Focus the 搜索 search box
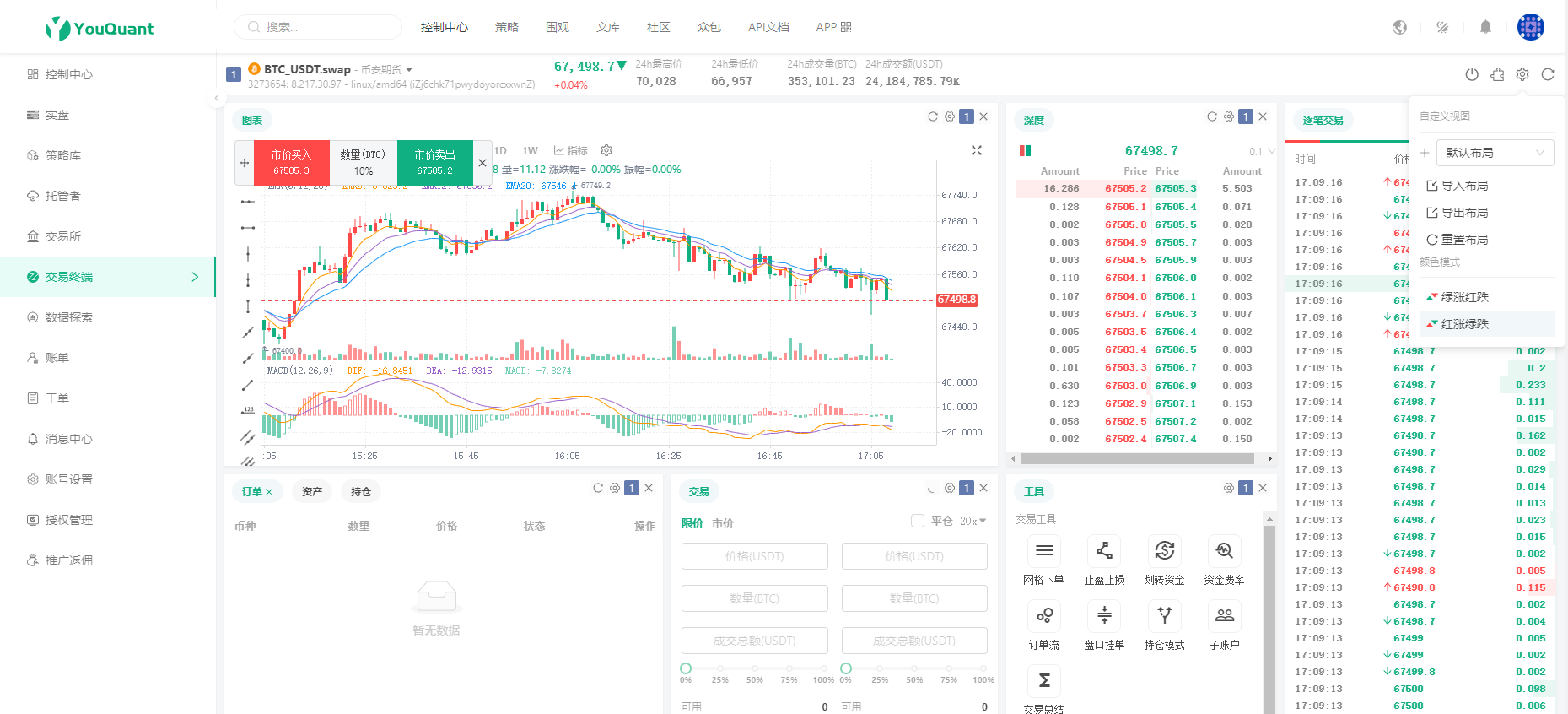The height and width of the screenshot is (714, 1568). click(x=318, y=27)
